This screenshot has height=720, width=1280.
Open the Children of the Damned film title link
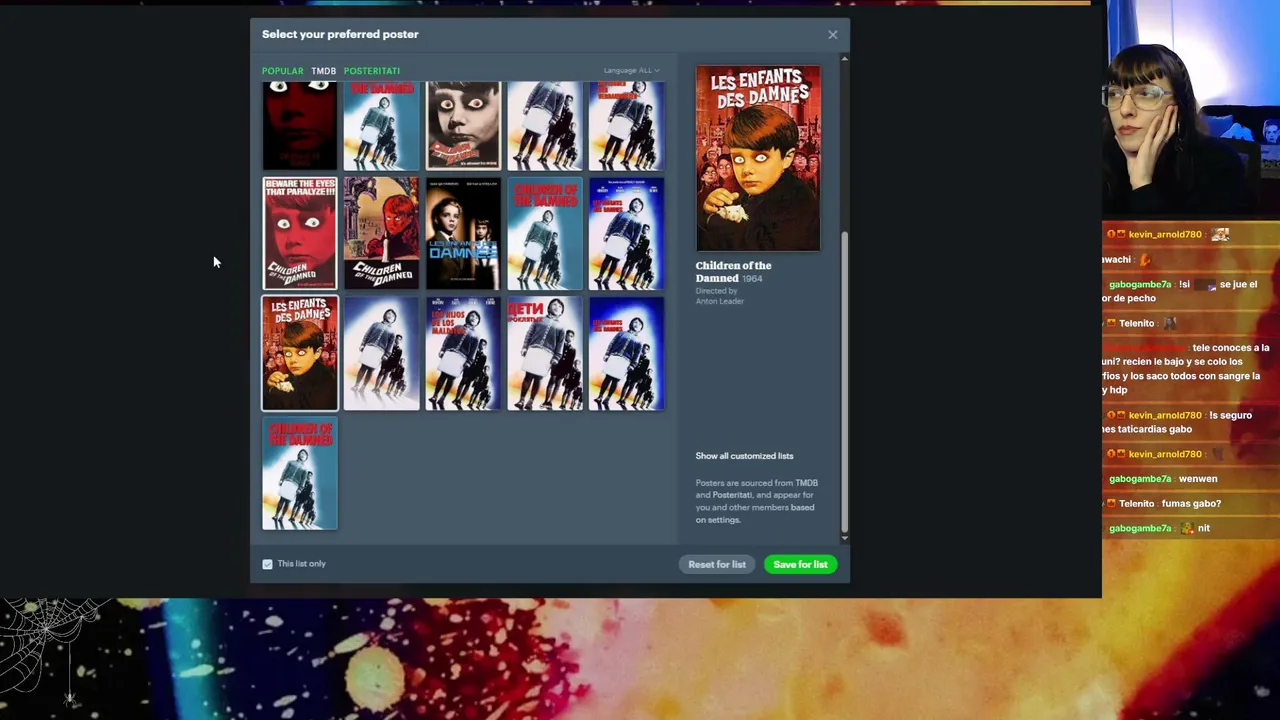coord(733,272)
